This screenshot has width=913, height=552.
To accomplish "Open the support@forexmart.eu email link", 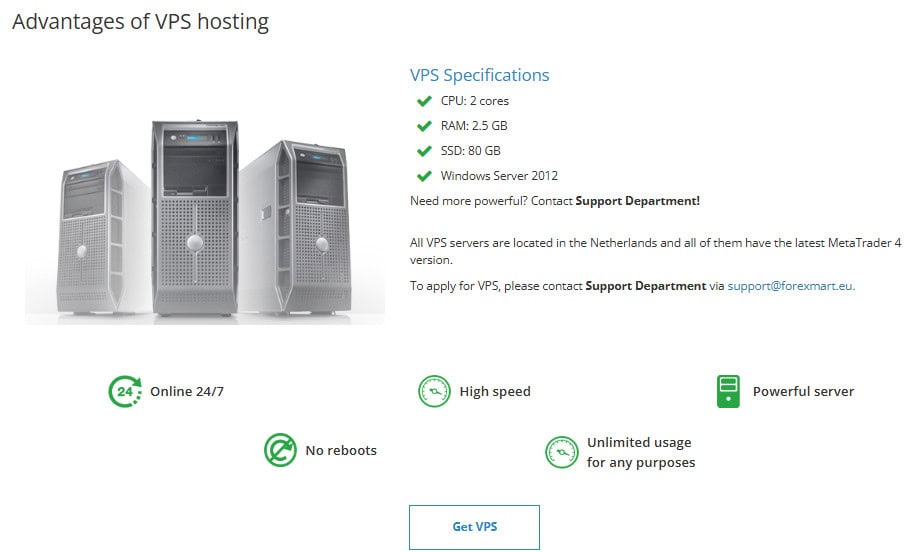I will point(790,286).
